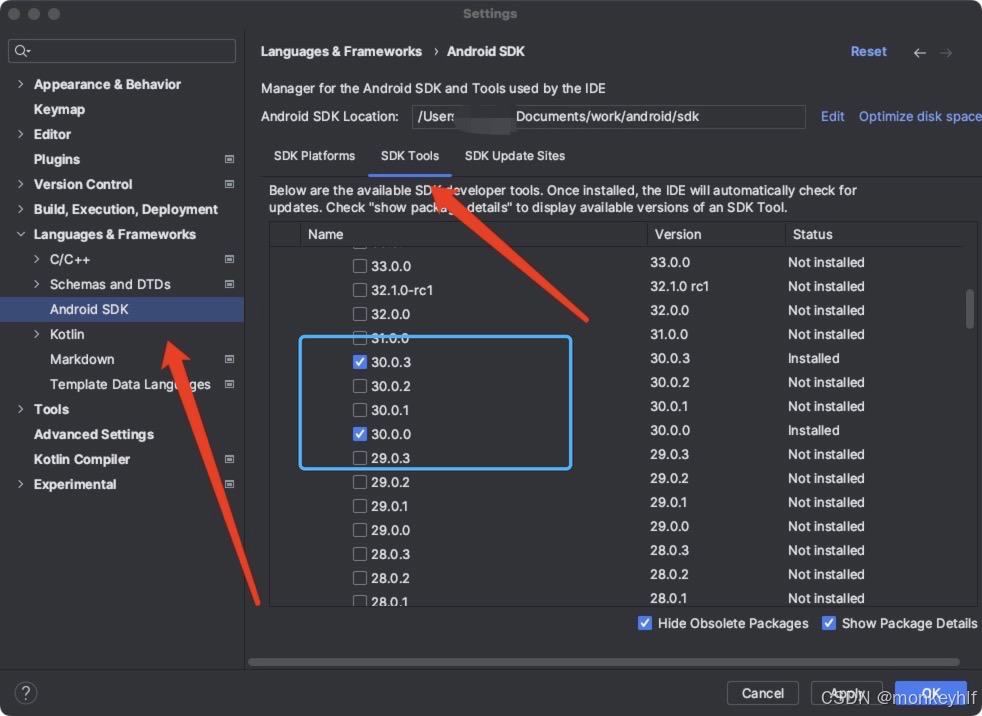
Task: Expand the Experimental section
Action: click(x=21, y=484)
